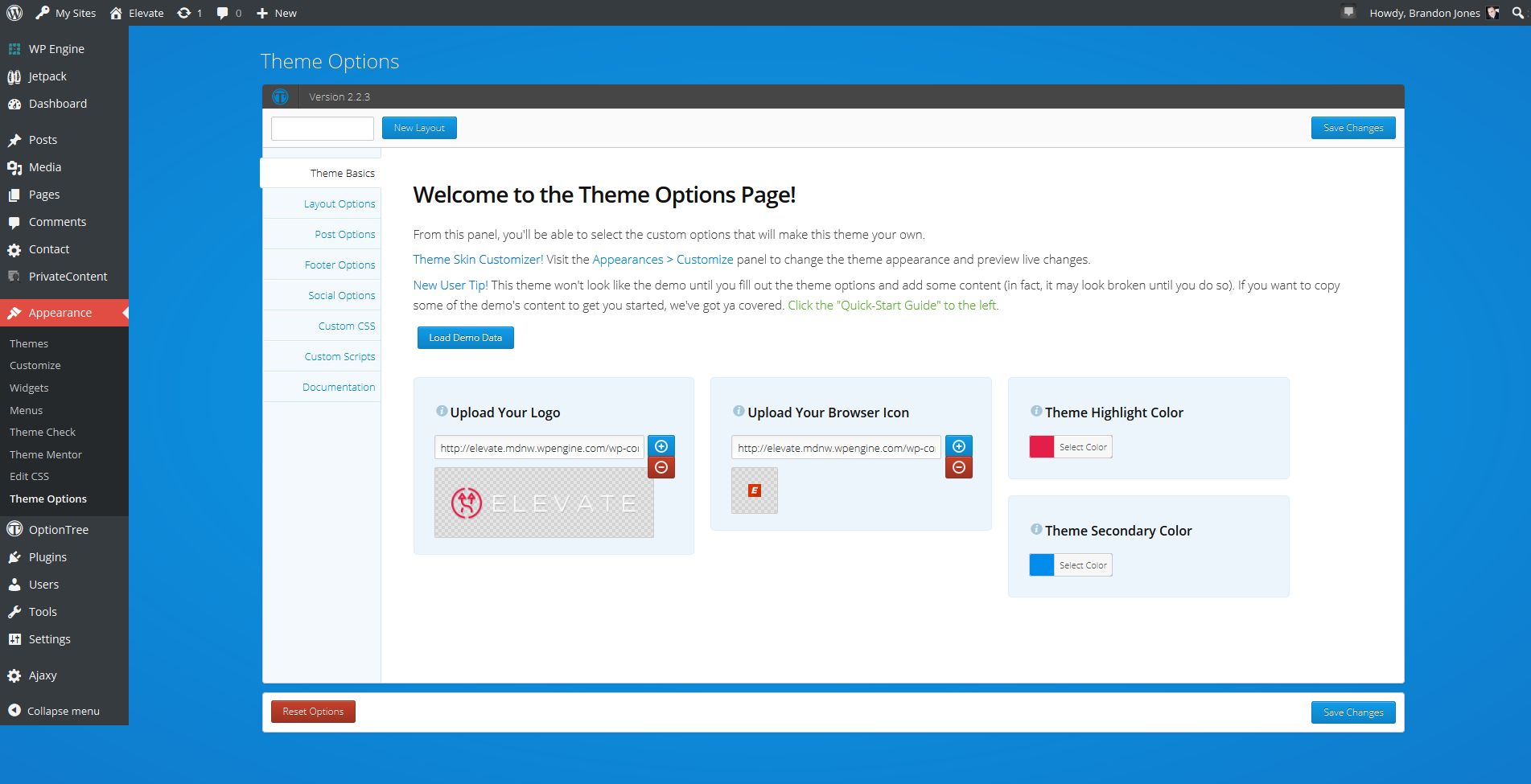This screenshot has height=784, width=1531.
Task: Open the My Sites menu
Action: [66, 13]
